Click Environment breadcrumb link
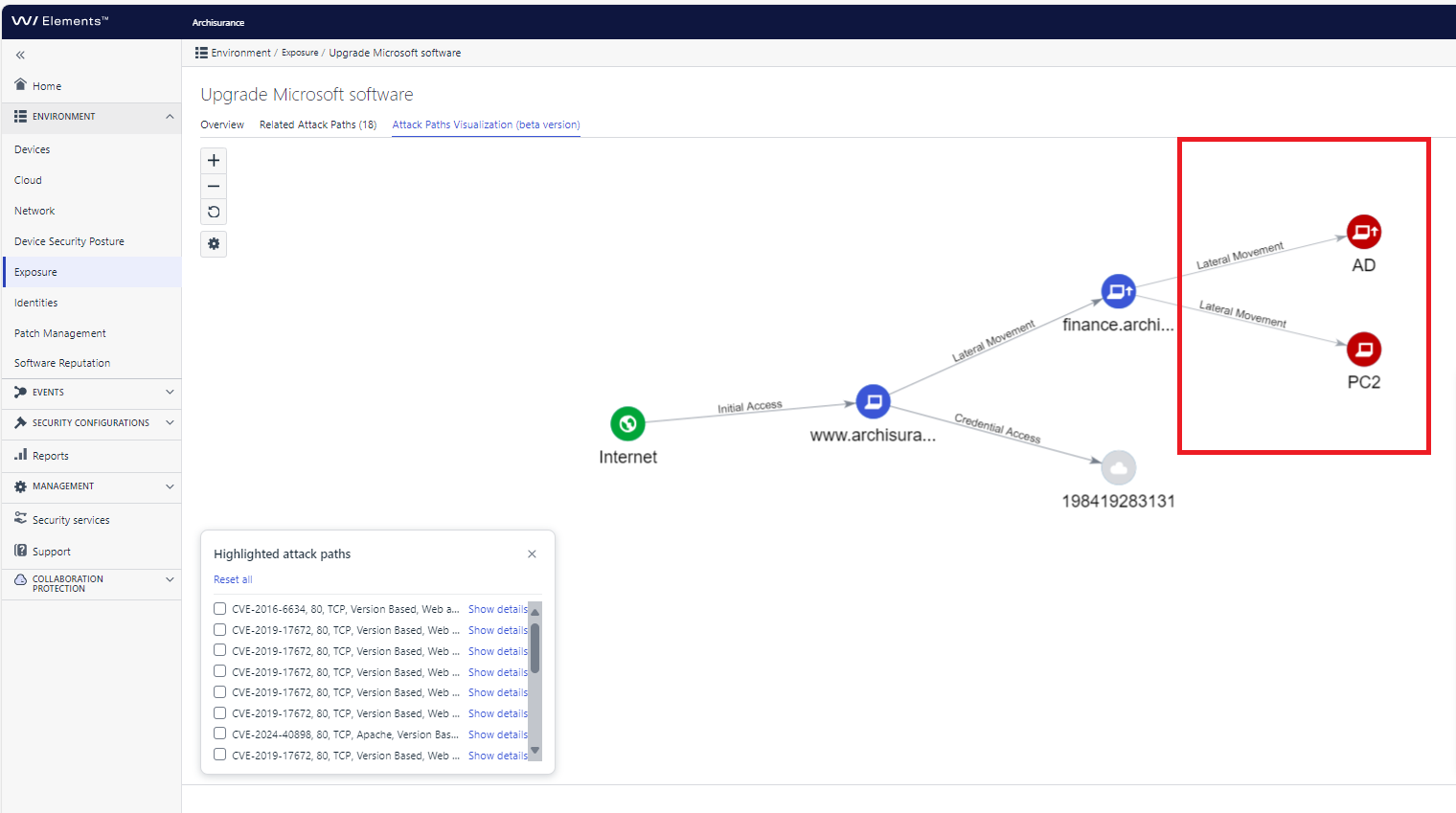Viewport: 1456px width, 813px height. tap(240, 53)
